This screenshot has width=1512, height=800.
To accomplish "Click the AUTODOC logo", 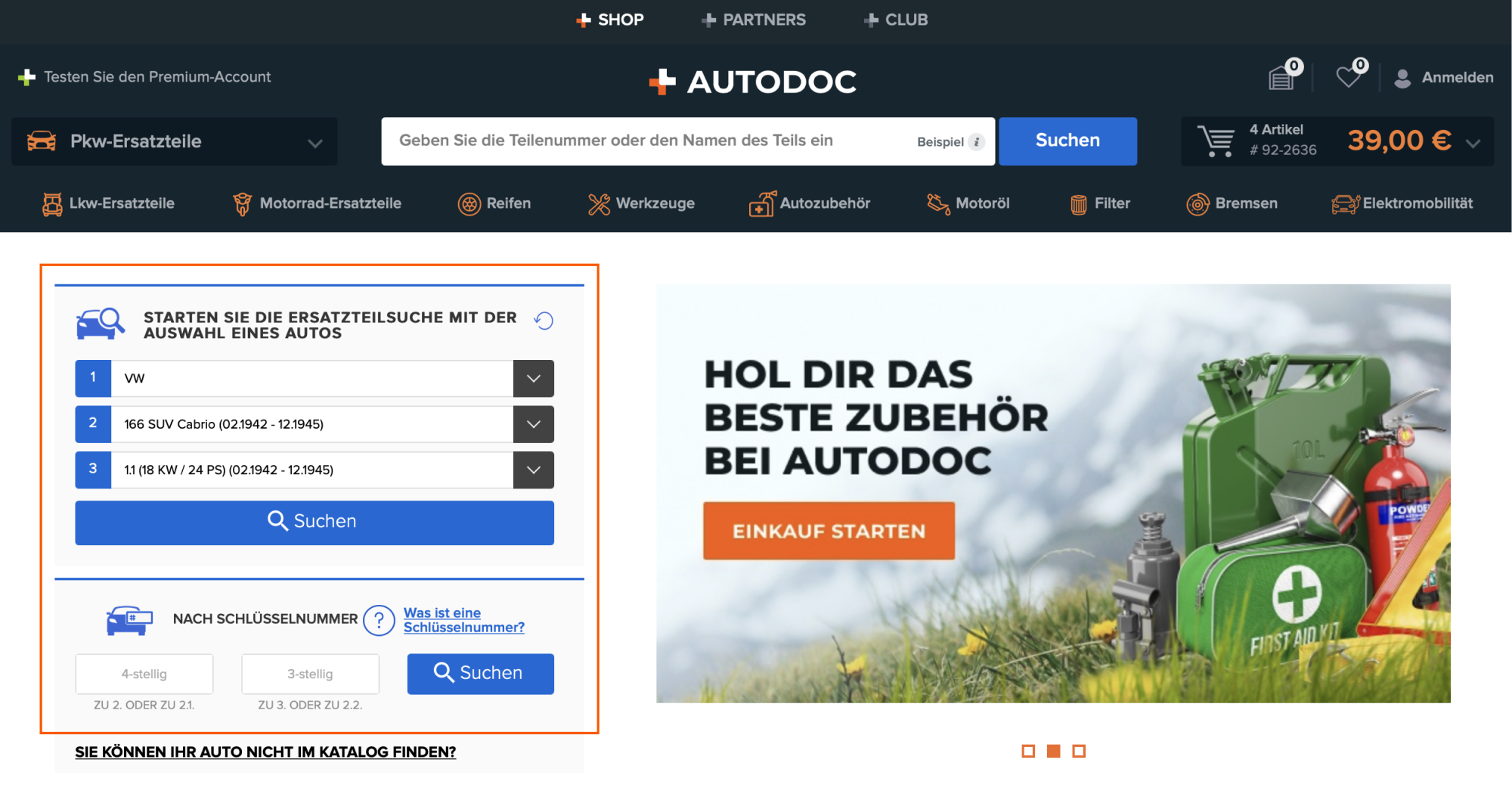I will click(754, 82).
